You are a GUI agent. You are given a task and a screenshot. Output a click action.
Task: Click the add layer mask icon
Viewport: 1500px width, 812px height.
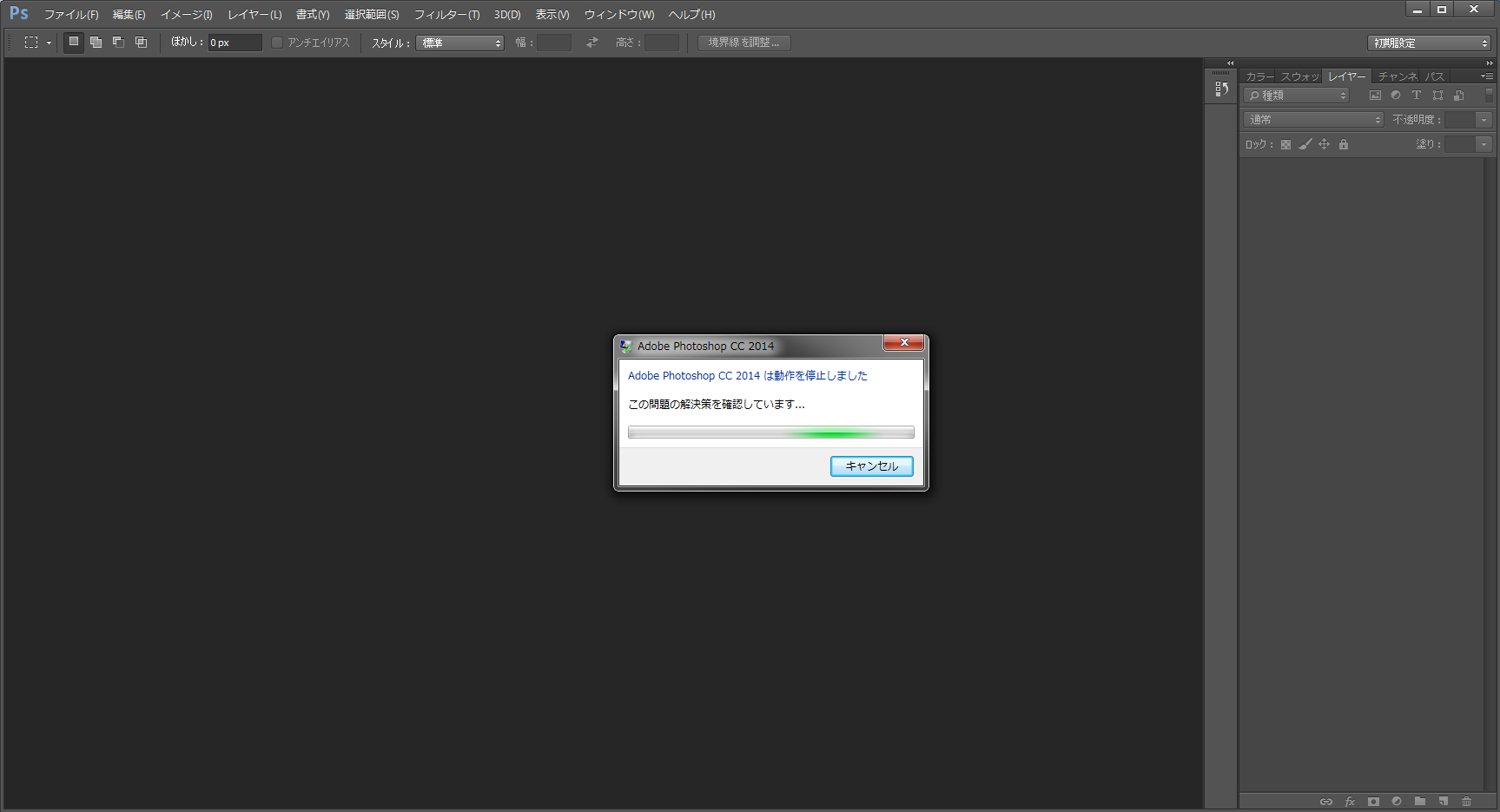1373,802
